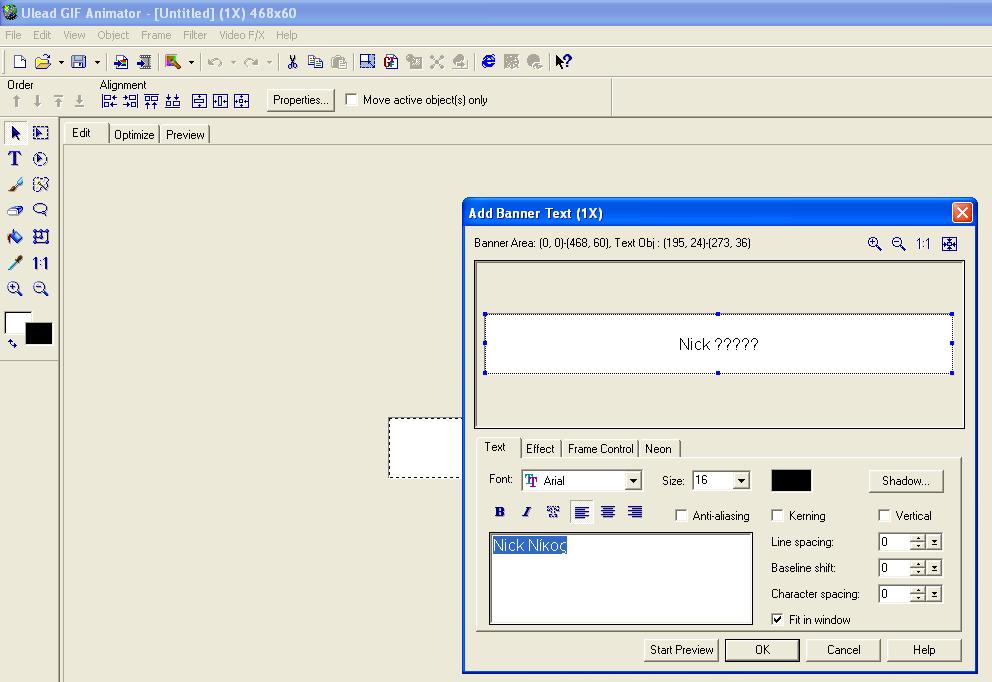Image resolution: width=992 pixels, height=682 pixels.
Task: Enable the Kerning checkbox
Action: [778, 515]
